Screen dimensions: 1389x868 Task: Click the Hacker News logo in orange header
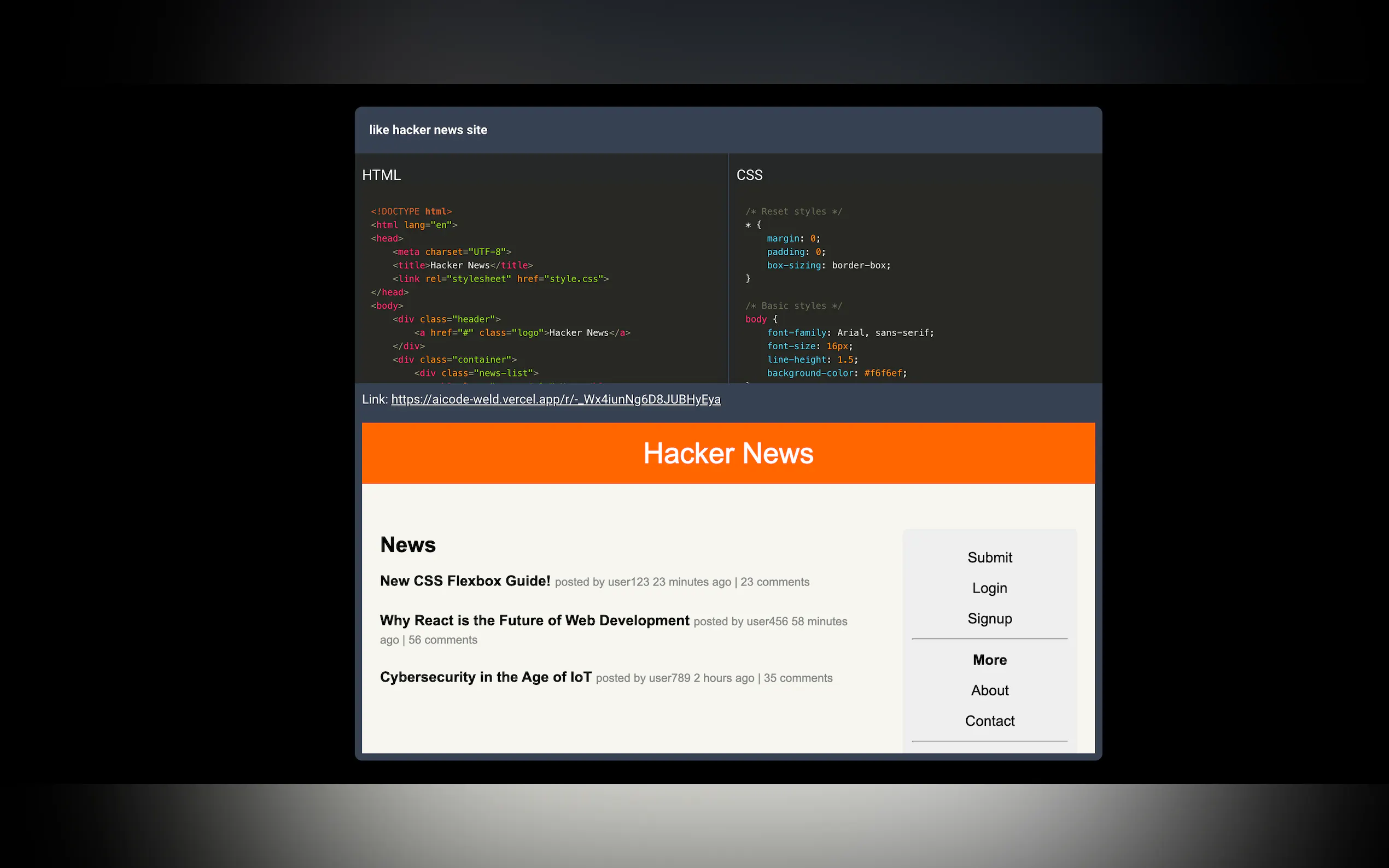coord(727,454)
